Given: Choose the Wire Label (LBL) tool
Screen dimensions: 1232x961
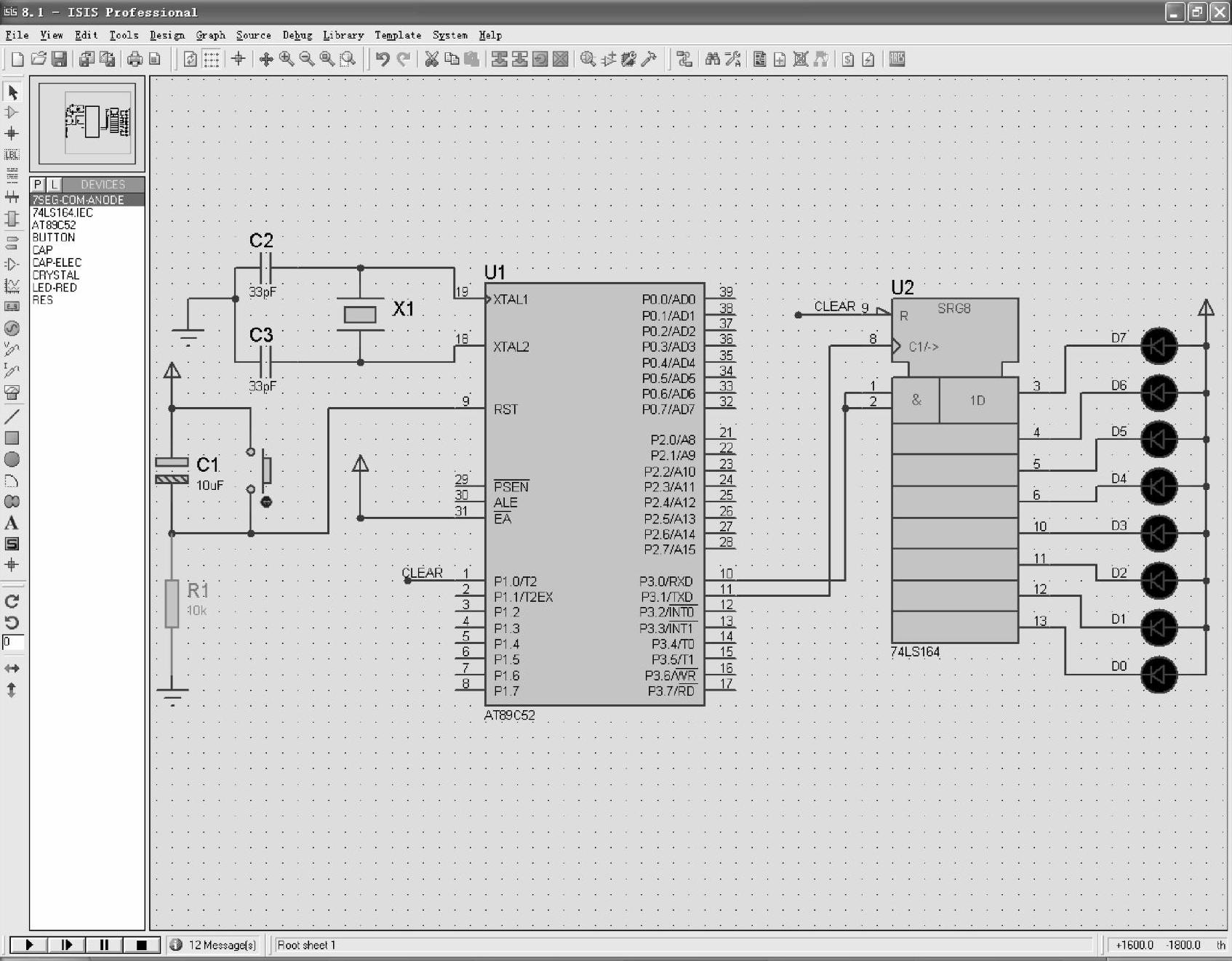Looking at the screenshot, I should (12, 155).
